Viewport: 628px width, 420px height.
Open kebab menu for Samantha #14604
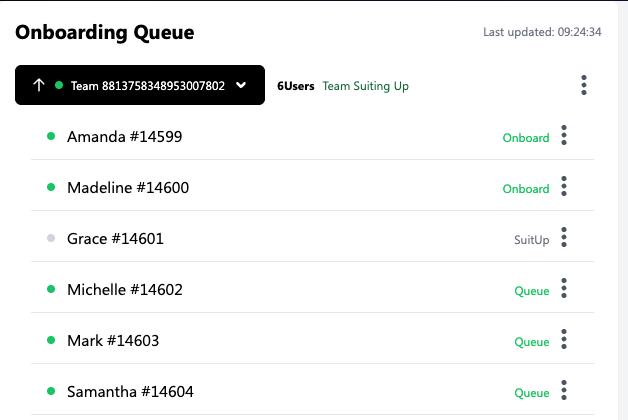pos(564,391)
